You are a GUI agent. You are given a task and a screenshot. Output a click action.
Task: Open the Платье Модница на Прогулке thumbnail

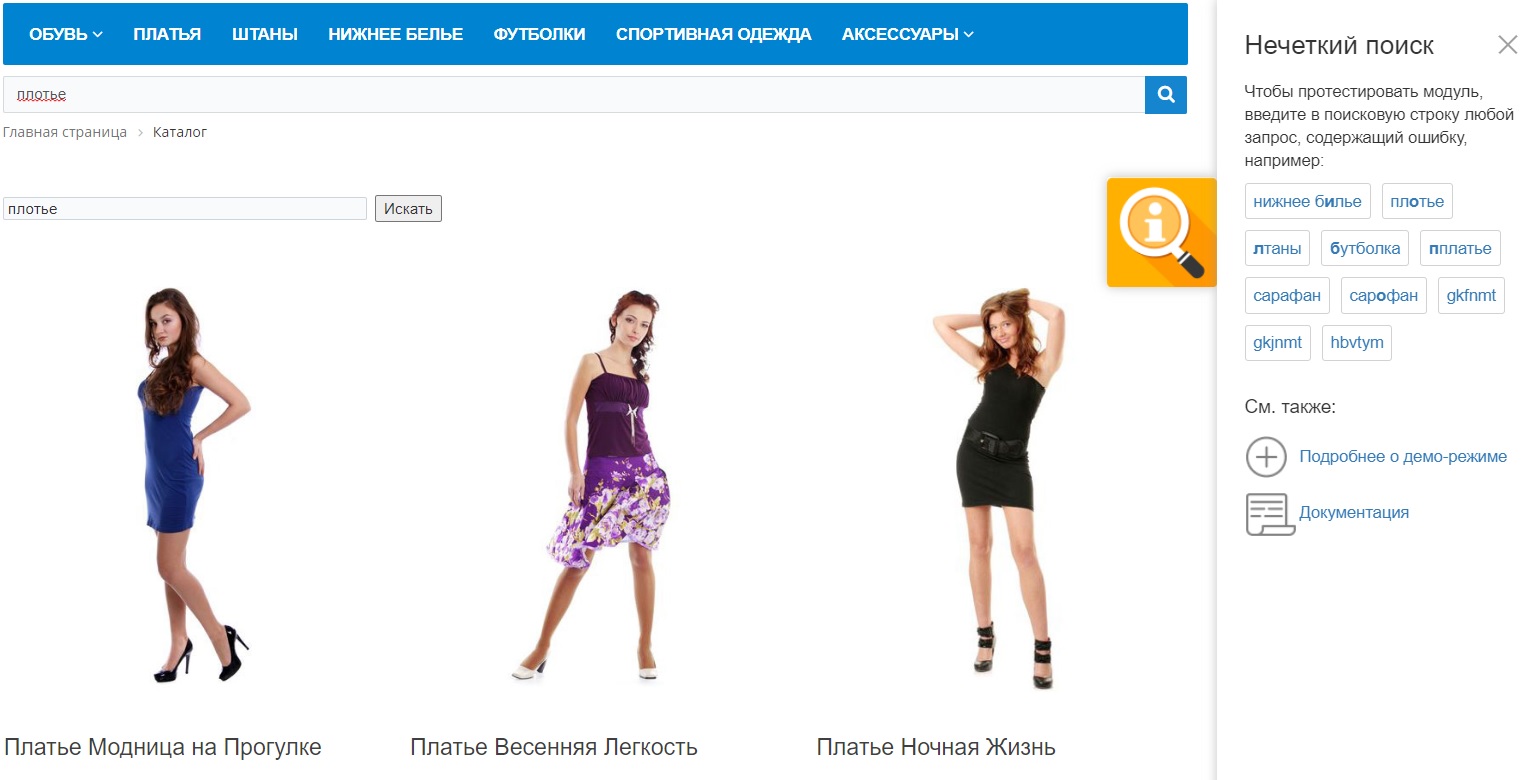point(194,485)
